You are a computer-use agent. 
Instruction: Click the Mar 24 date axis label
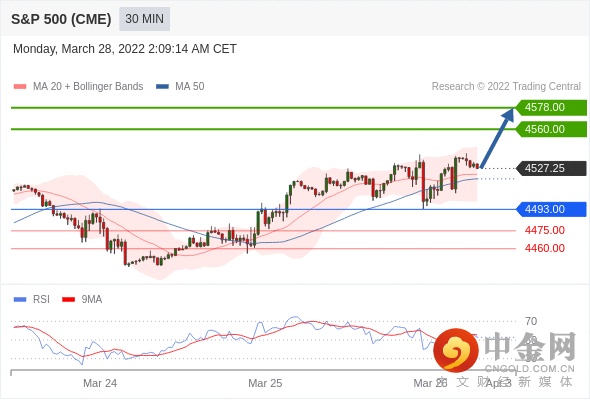(100, 383)
